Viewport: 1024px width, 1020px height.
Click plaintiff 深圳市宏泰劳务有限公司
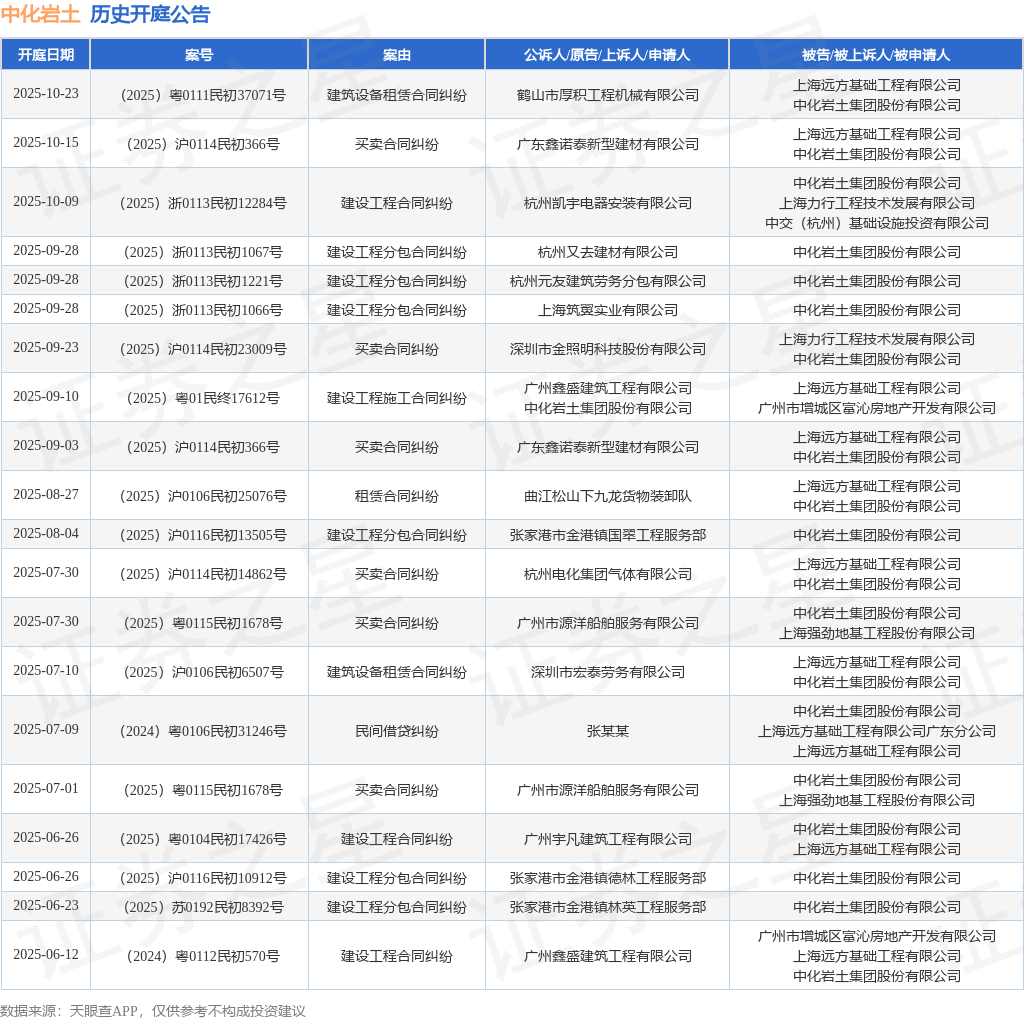tap(607, 673)
